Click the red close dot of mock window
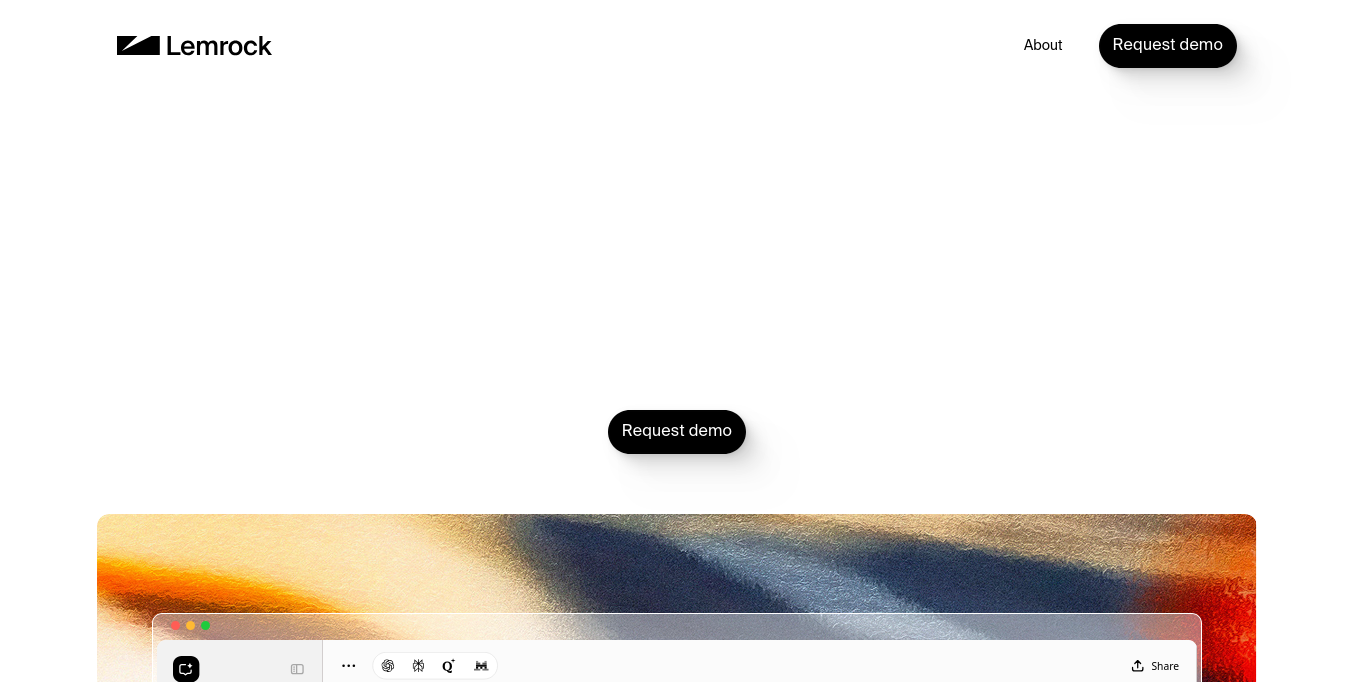Screen dimensions: 1366x682 pos(176,626)
